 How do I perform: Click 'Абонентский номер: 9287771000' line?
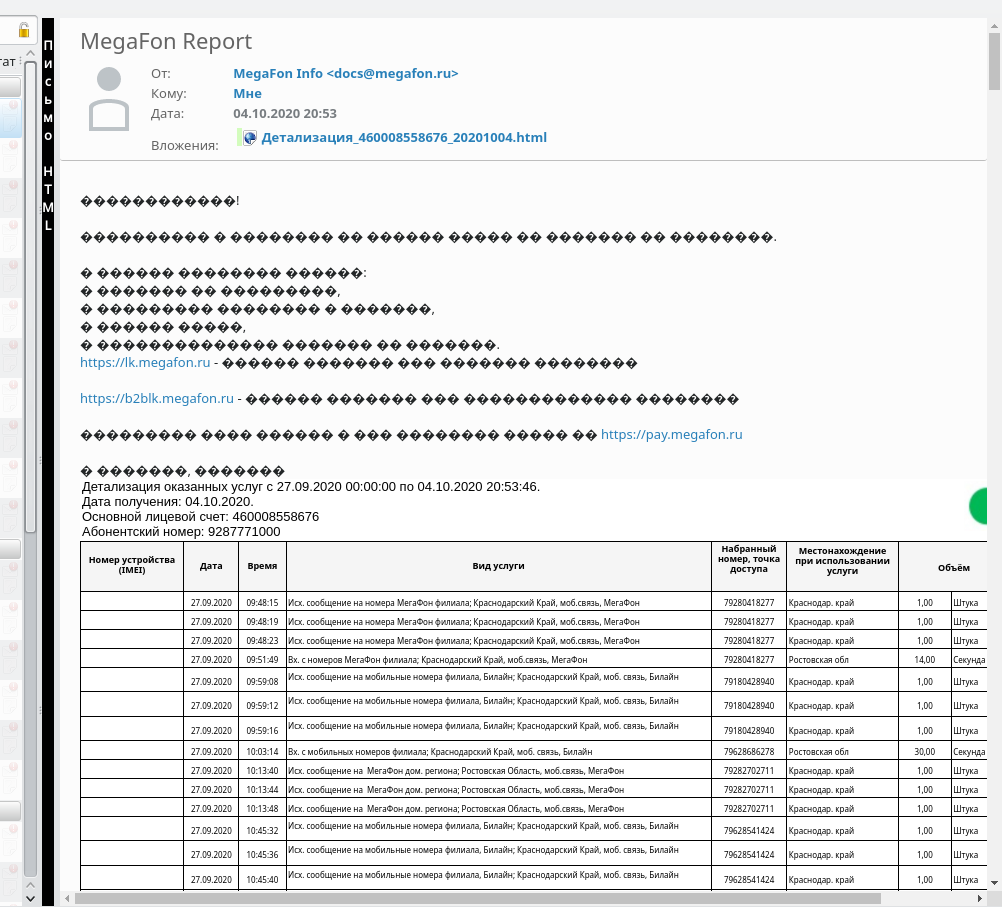pos(181,532)
